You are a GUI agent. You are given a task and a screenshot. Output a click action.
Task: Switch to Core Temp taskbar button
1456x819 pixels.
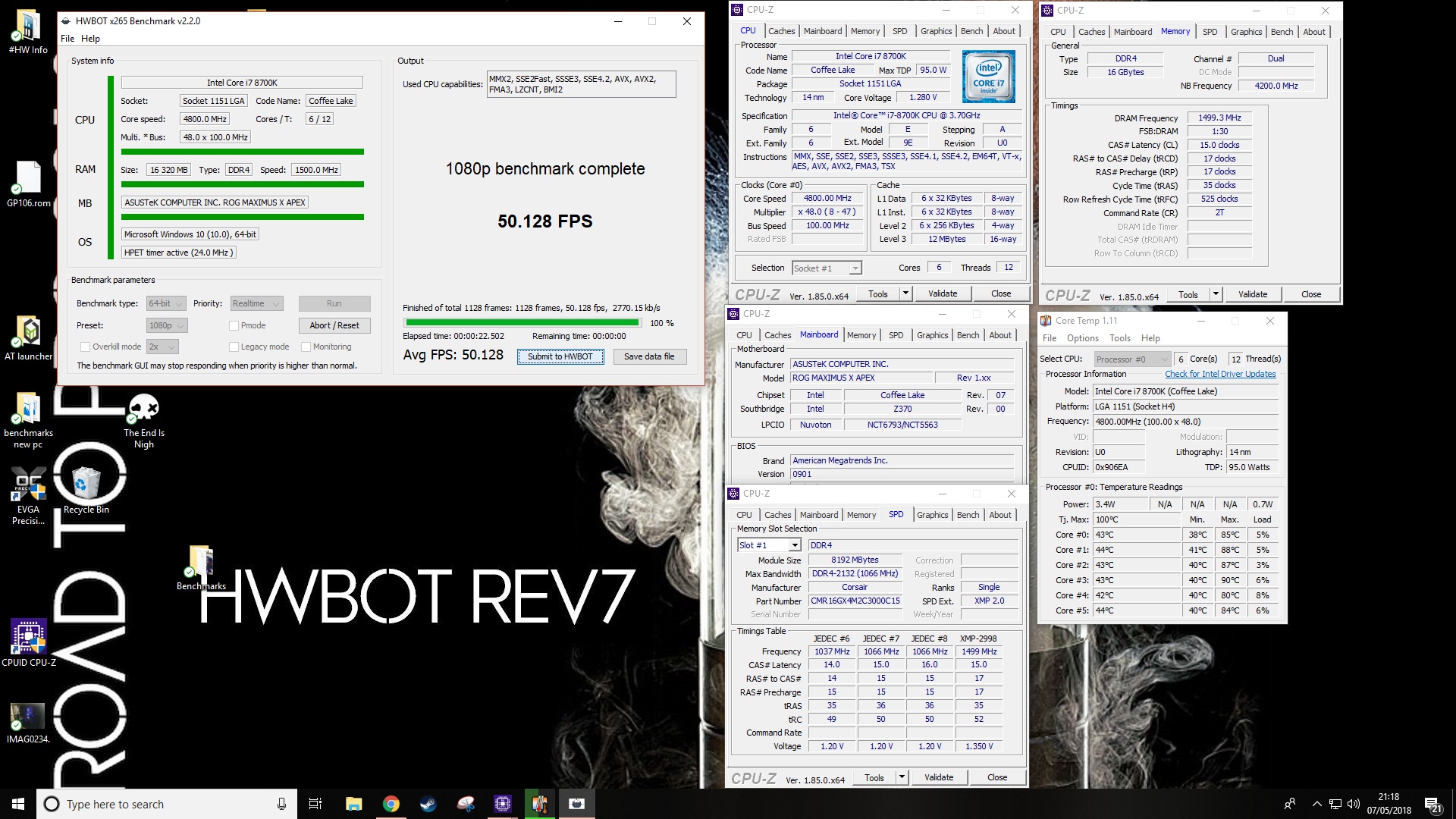pos(539,804)
